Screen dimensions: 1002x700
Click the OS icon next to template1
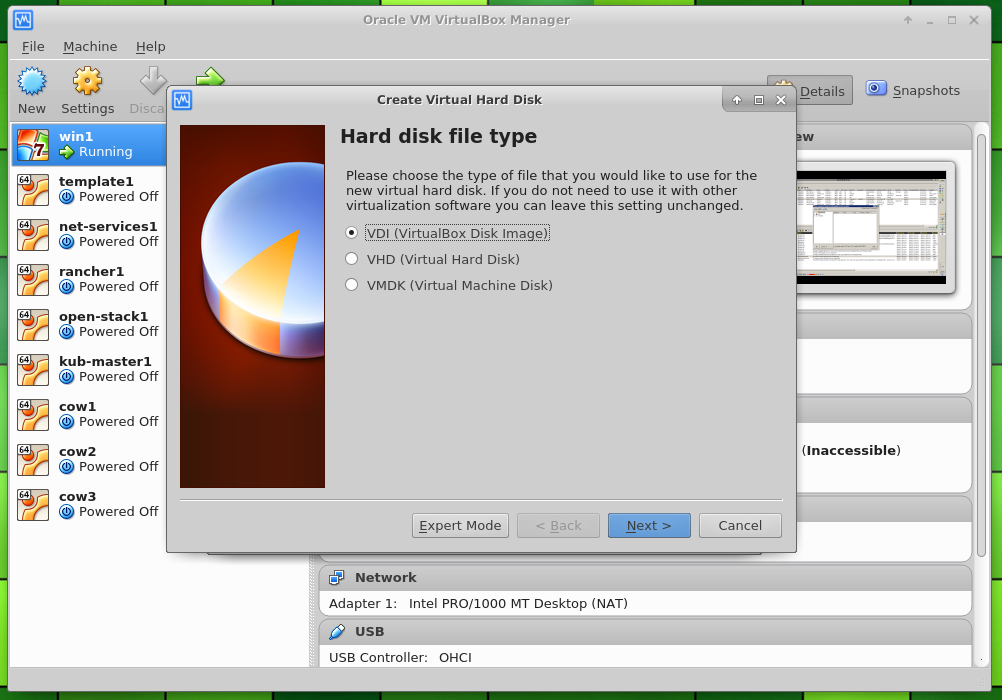pos(33,190)
